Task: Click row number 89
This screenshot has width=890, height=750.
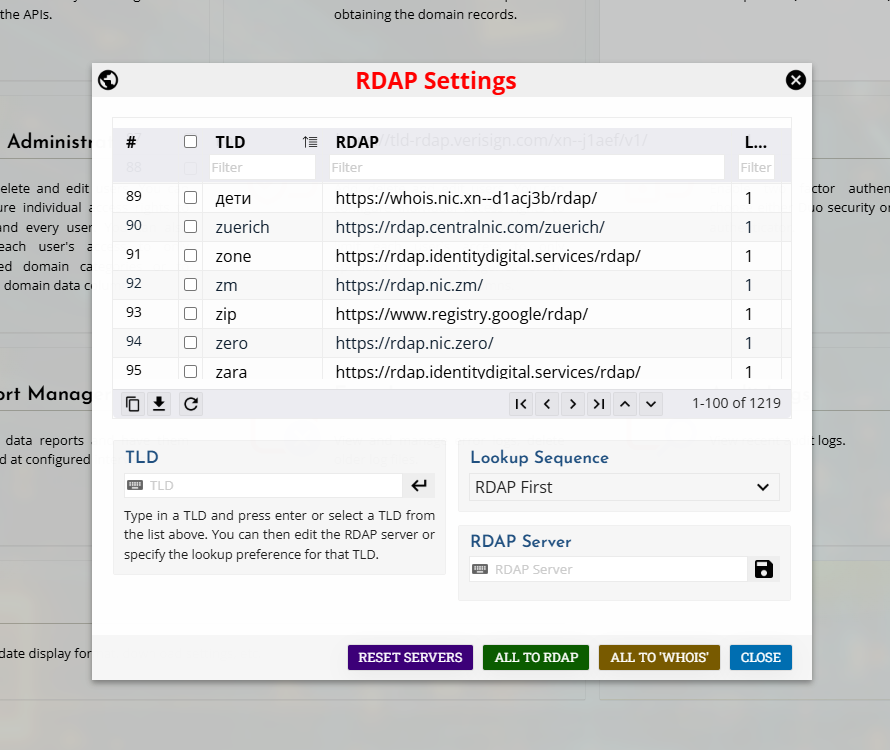Action: click(134, 196)
